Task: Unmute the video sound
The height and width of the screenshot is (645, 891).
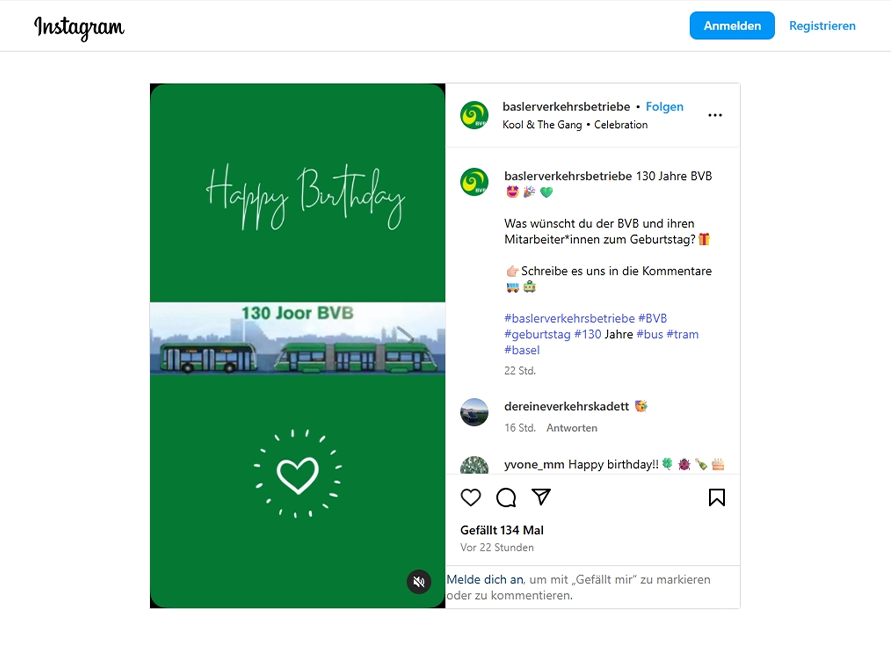Action: 419,581
